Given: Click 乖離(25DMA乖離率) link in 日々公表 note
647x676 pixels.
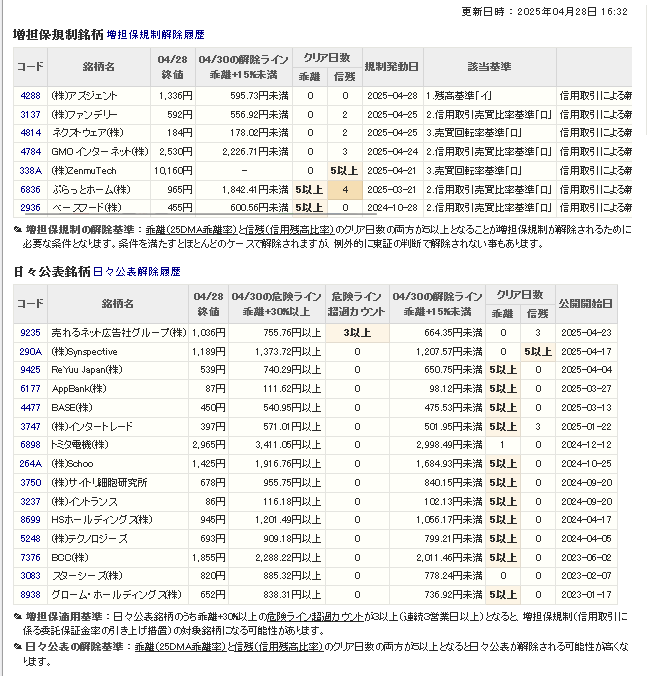Looking at the screenshot, I should [x=181, y=647].
